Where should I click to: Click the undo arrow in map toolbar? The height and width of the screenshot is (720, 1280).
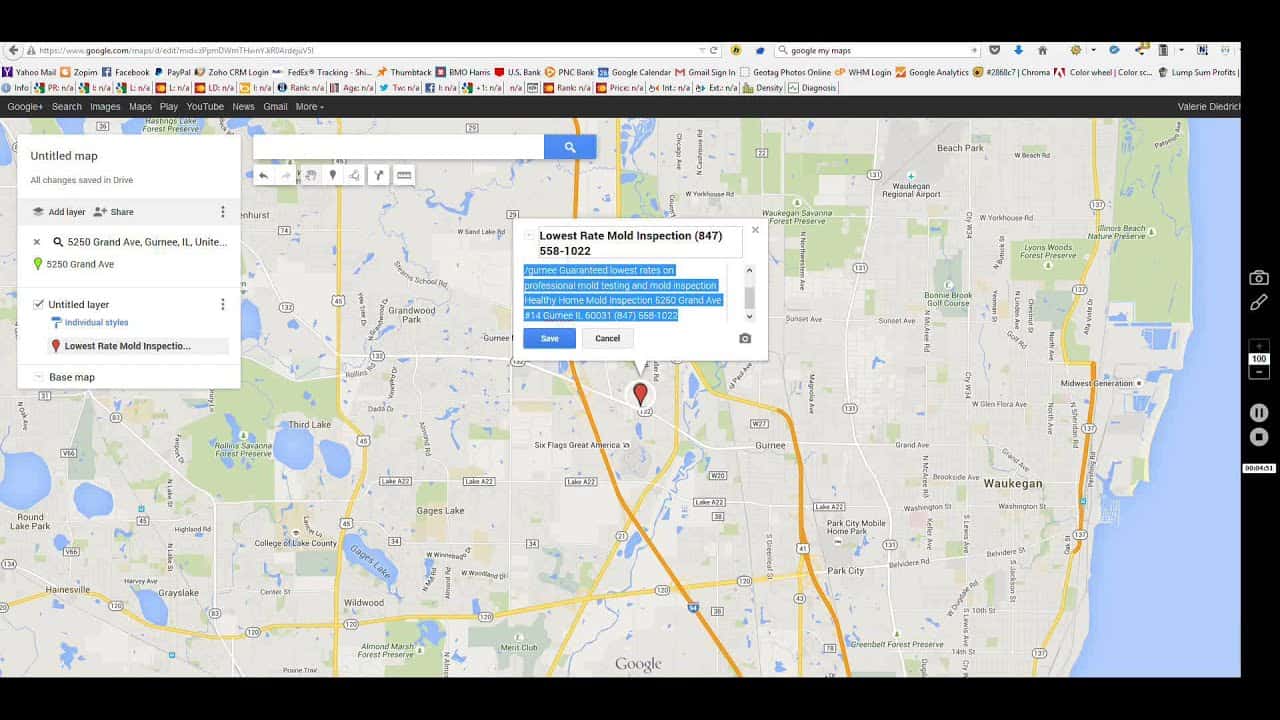[263, 175]
